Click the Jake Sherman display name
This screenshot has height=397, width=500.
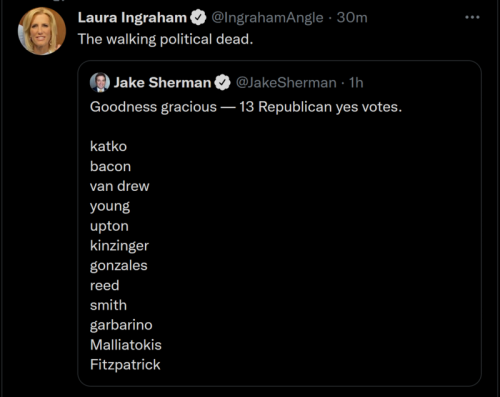[163, 83]
